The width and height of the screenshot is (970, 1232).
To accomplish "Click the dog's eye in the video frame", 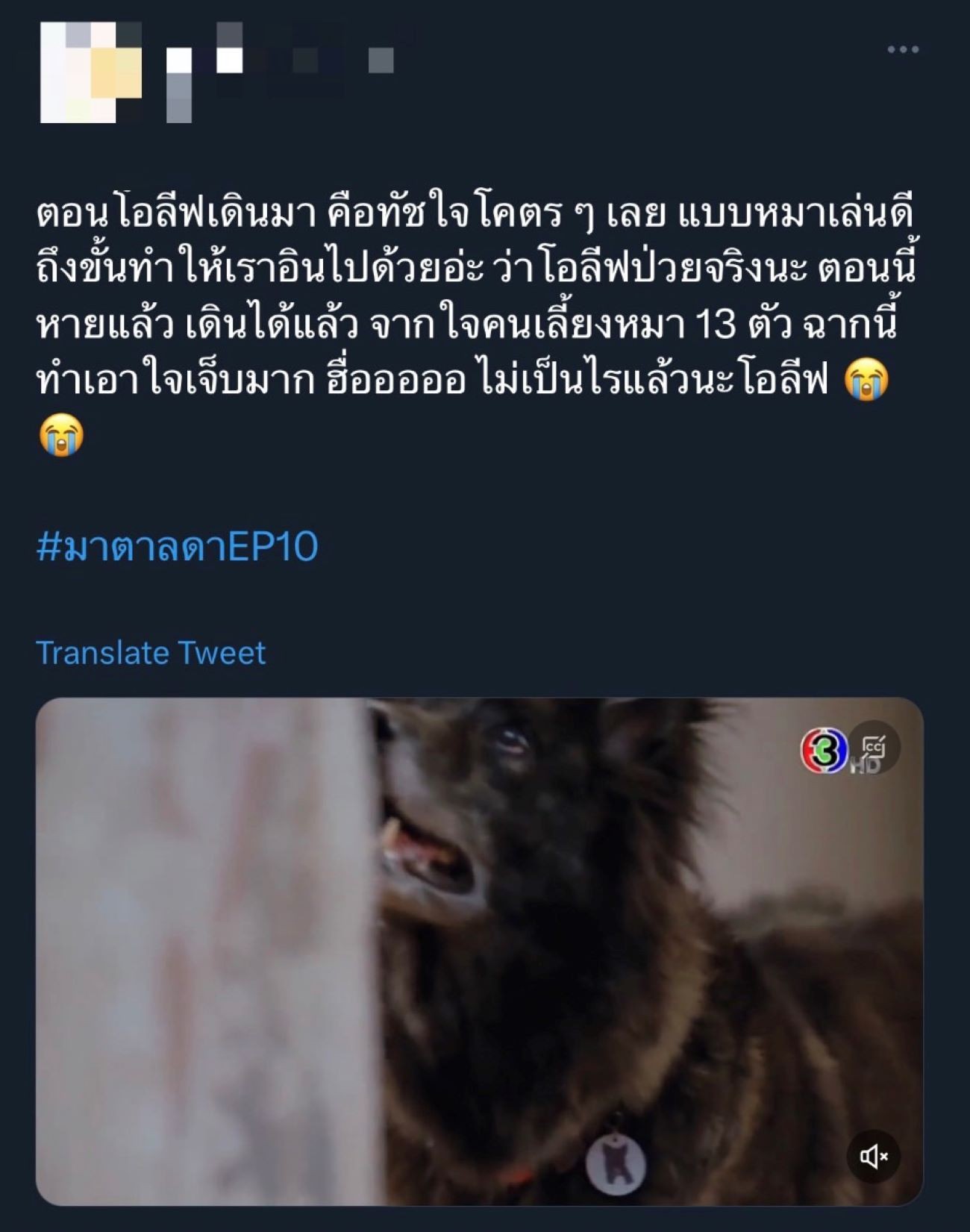I will tap(512, 741).
